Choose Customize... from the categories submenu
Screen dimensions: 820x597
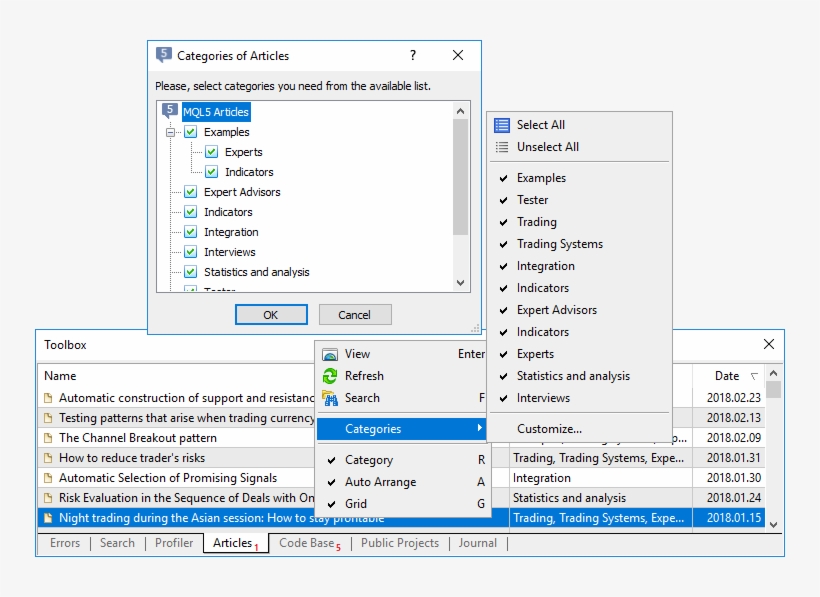[549, 429]
